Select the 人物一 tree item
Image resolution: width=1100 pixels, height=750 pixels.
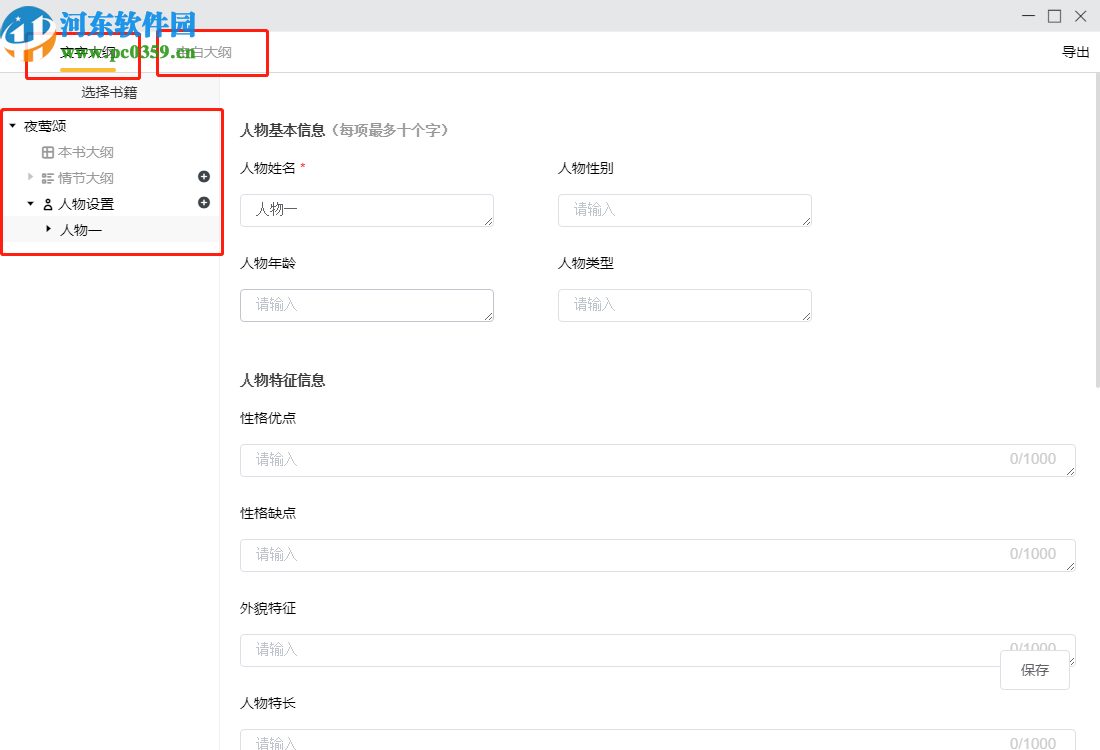point(82,229)
